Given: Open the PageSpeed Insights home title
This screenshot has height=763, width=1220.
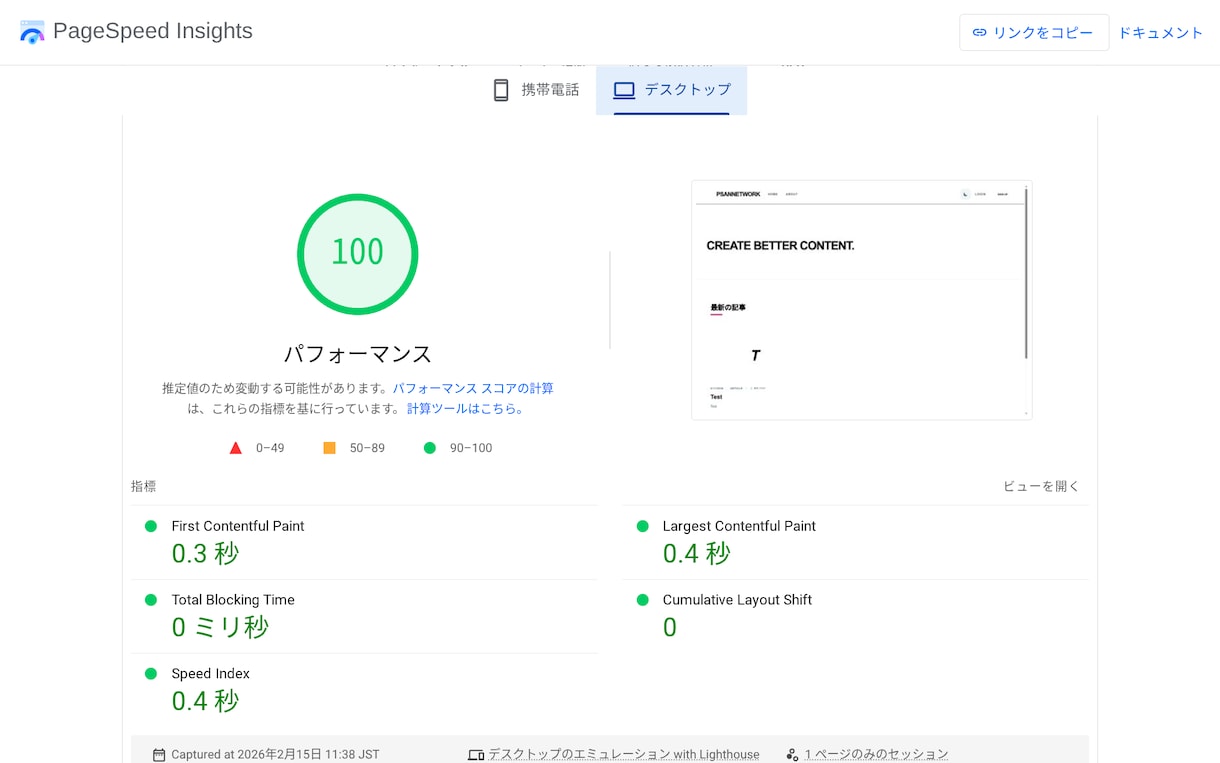Looking at the screenshot, I should pyautogui.click(x=153, y=31).
